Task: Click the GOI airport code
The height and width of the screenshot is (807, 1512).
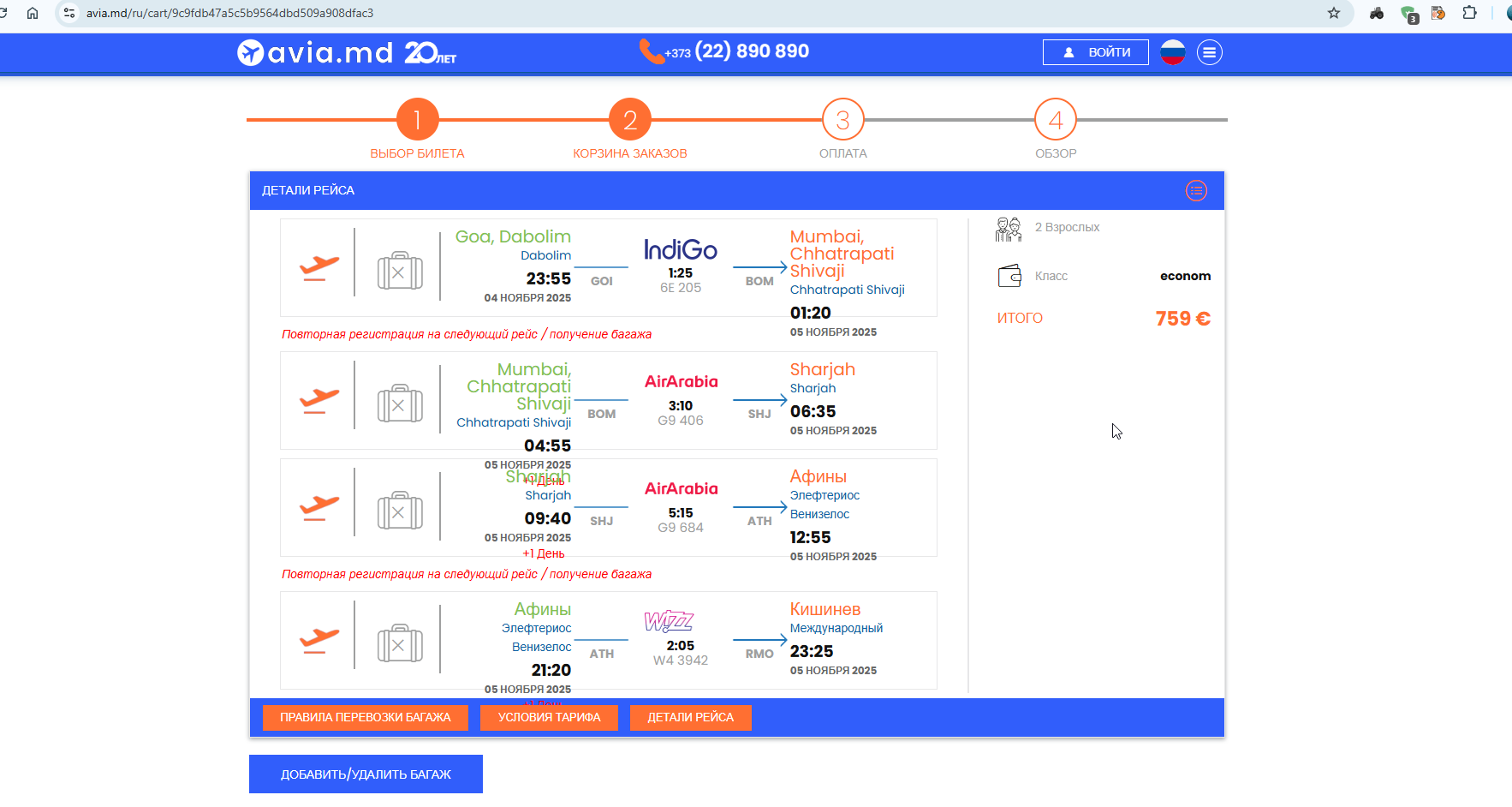Action: [x=602, y=281]
